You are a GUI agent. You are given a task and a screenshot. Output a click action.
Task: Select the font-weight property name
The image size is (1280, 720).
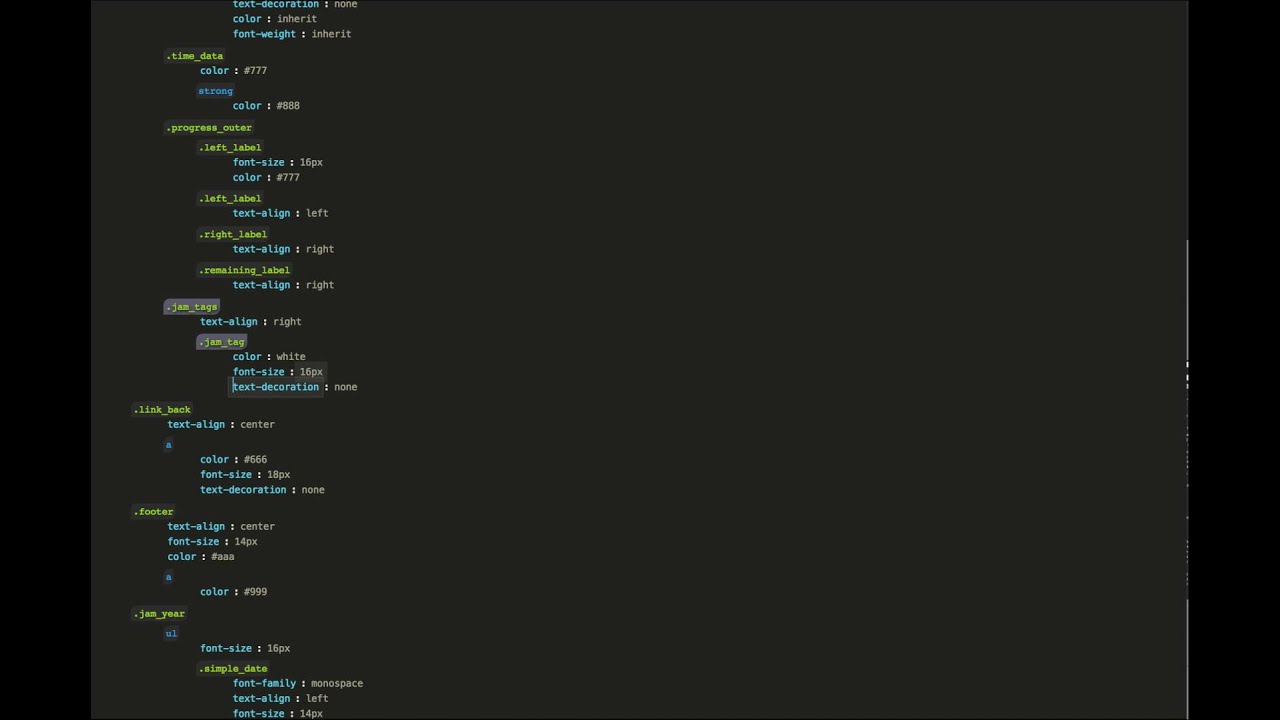pos(264,34)
